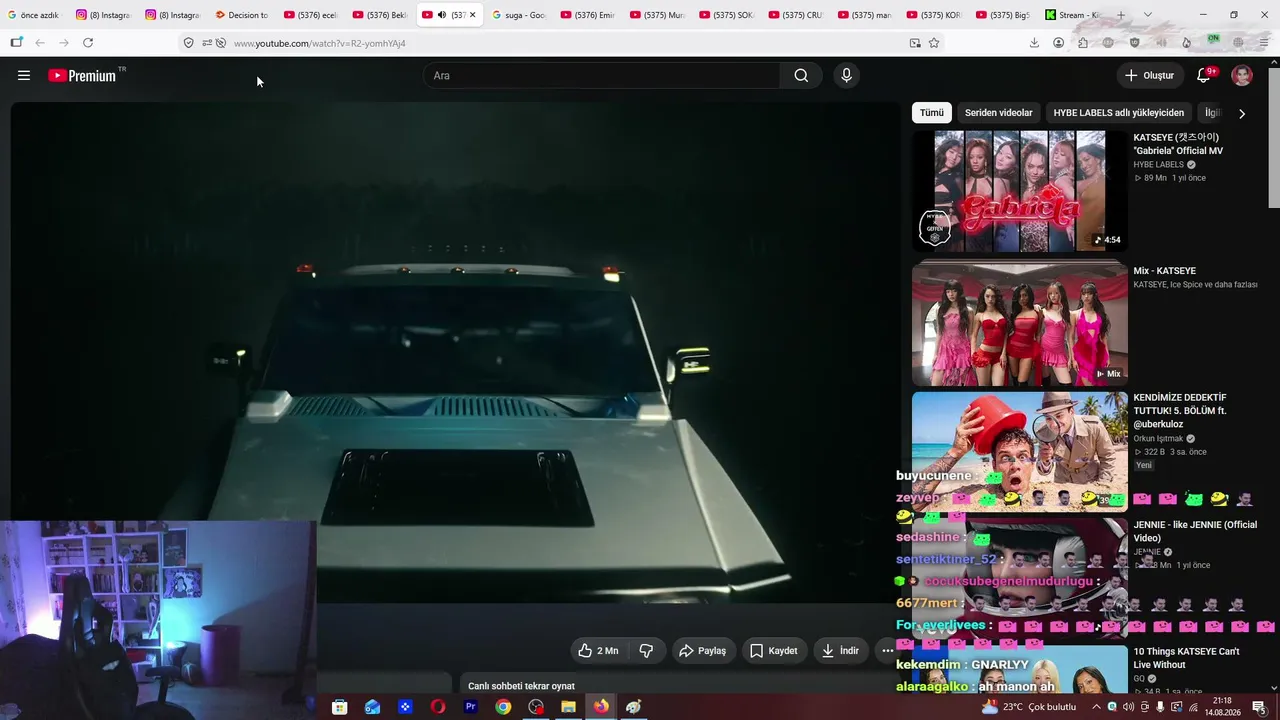Screen dimensions: 1280x720
Task: Reload the page in the browser toolbar
Action: point(88,43)
